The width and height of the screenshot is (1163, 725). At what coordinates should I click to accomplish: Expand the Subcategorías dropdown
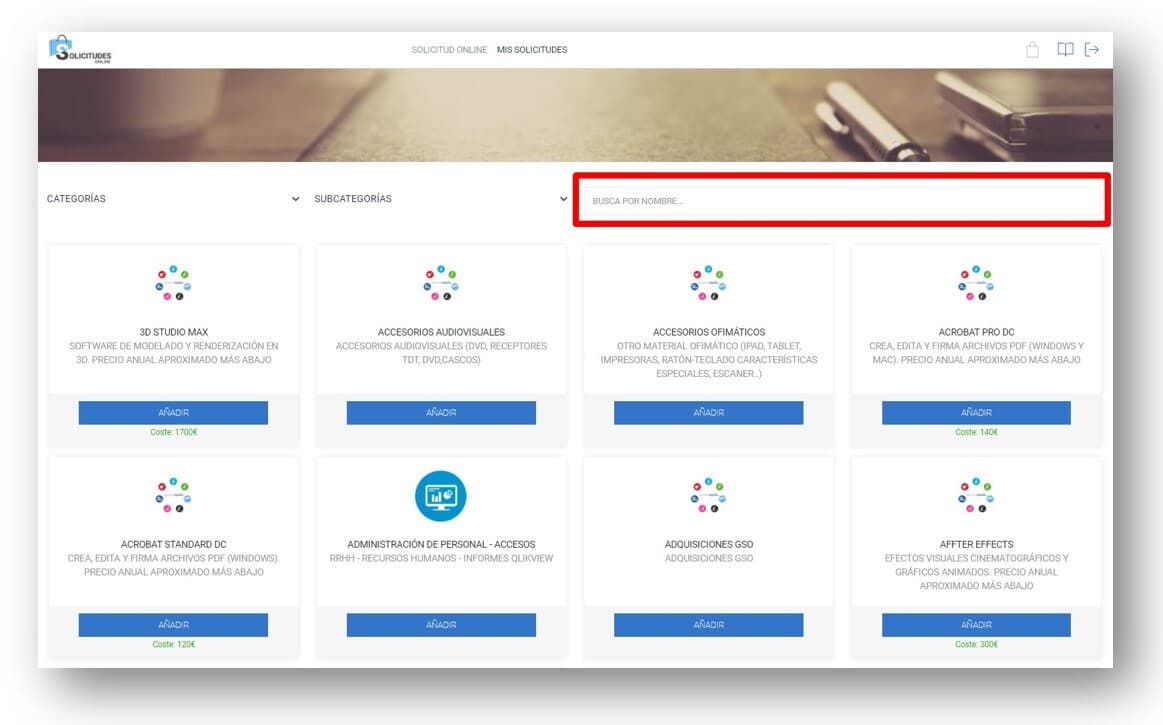click(x=441, y=199)
